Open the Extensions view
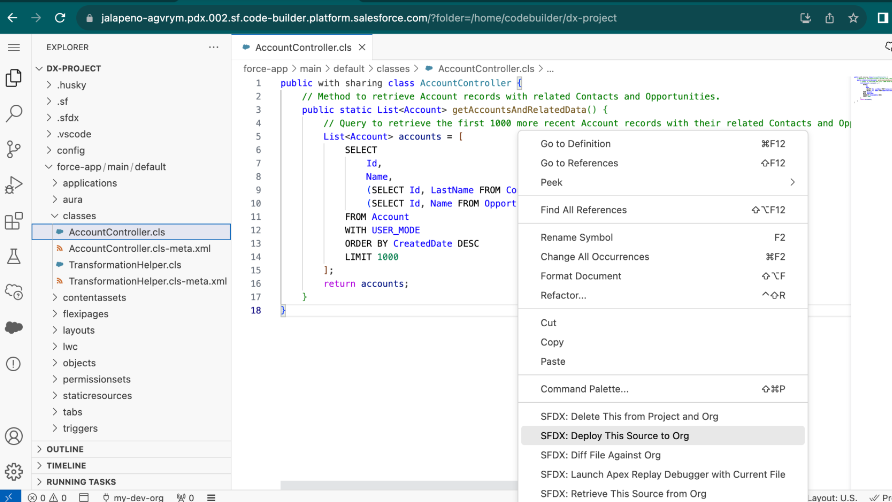This screenshot has height=502, width=892. 14,221
